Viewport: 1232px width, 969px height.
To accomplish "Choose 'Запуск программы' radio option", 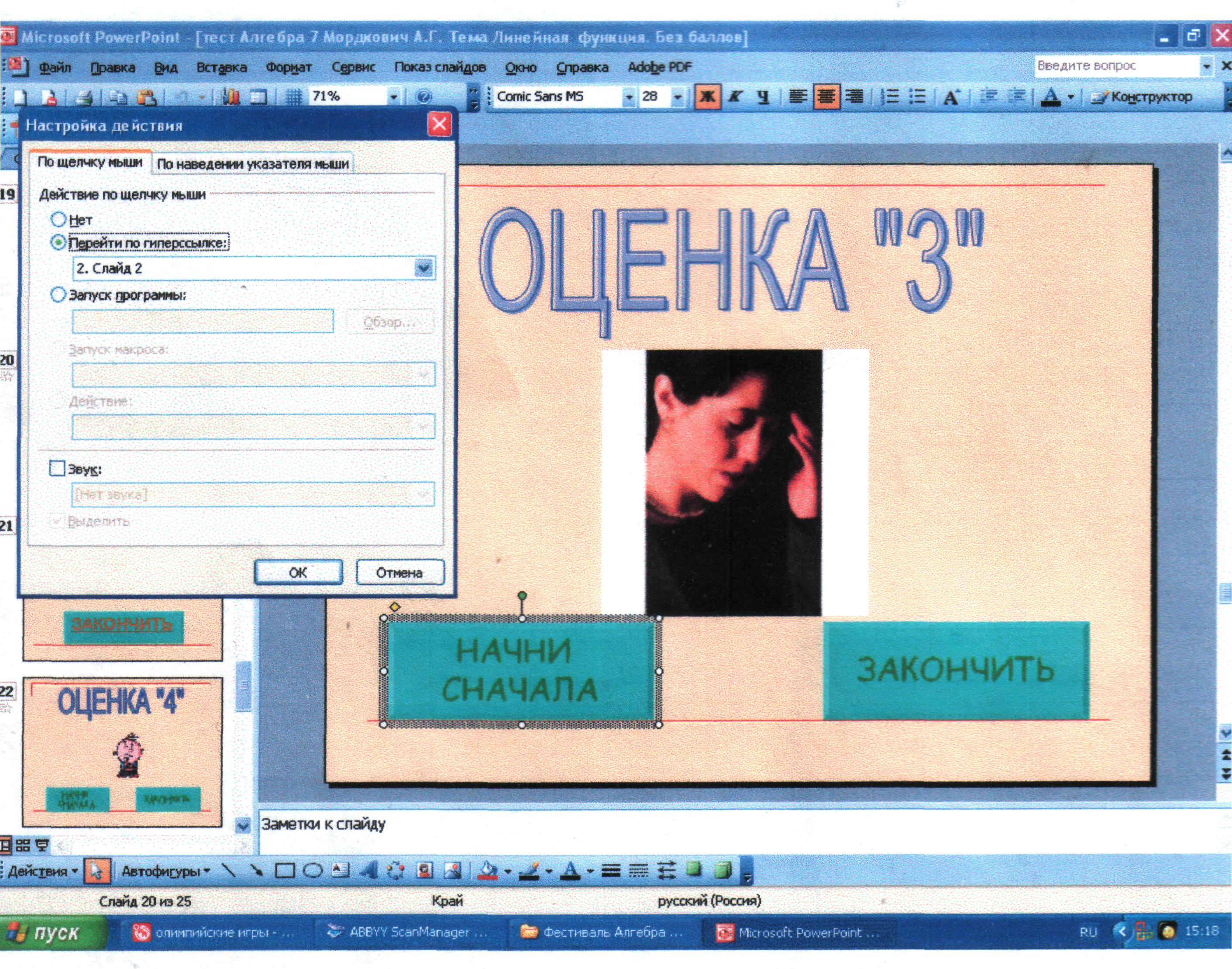I will (x=59, y=295).
